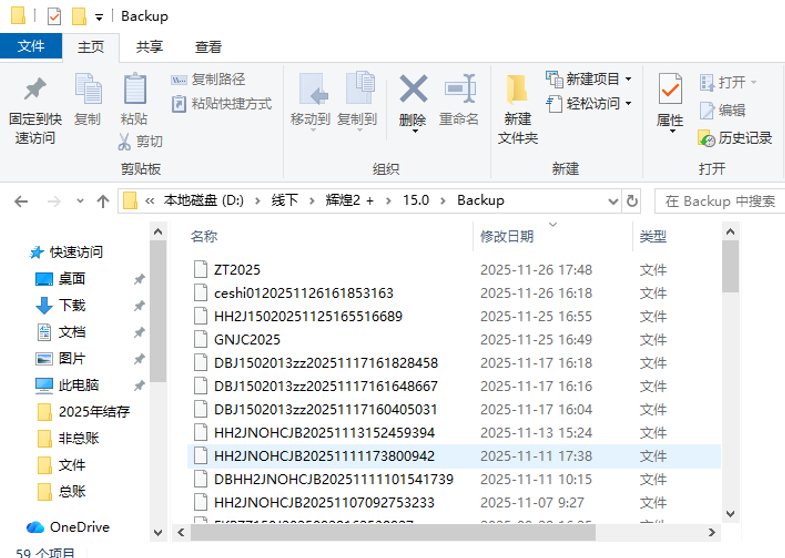Click the Pin to Quick Access icon
Screen dimensions: 785x558
pos(35,92)
